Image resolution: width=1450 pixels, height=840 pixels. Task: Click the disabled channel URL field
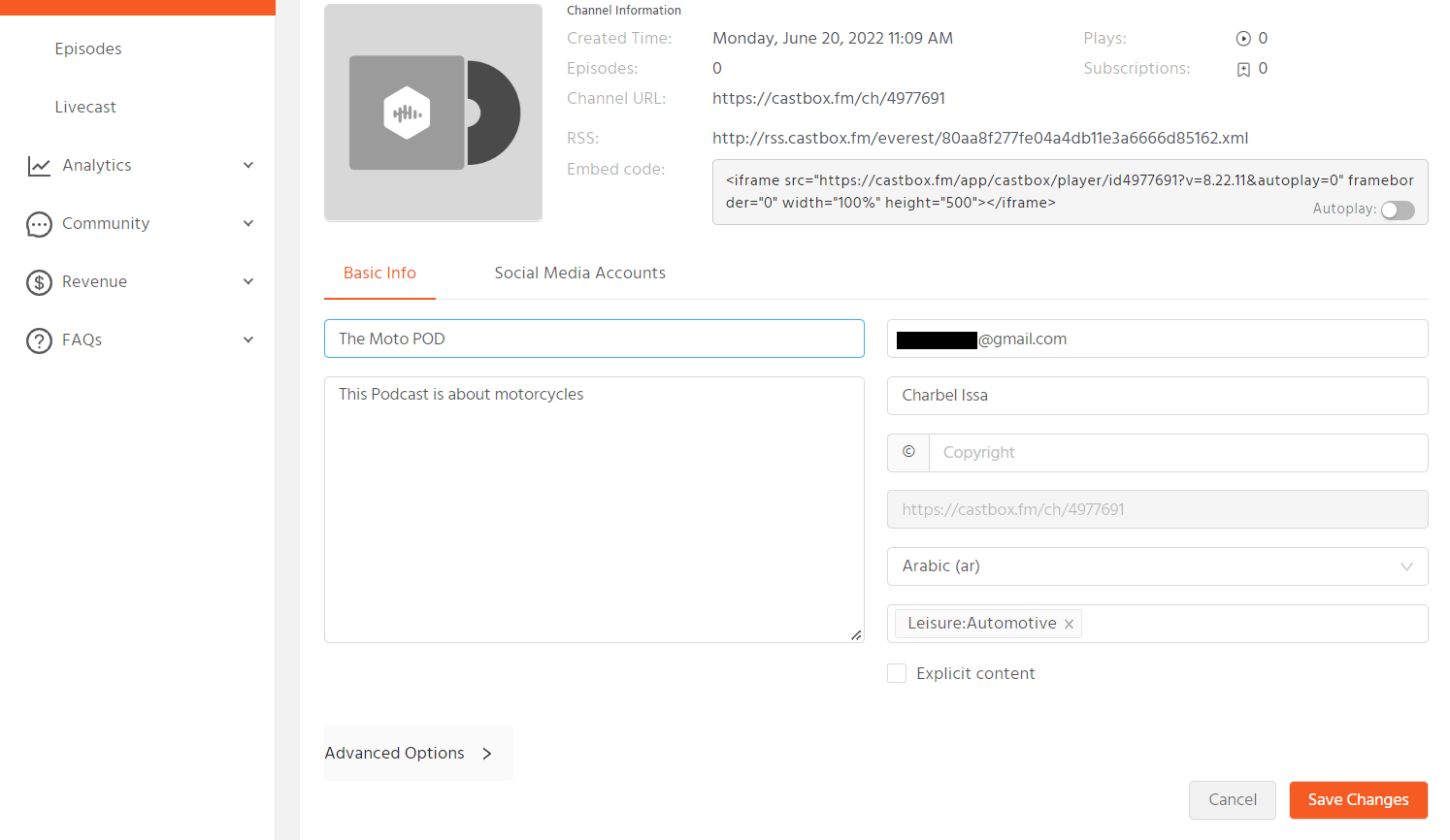pos(1157,509)
